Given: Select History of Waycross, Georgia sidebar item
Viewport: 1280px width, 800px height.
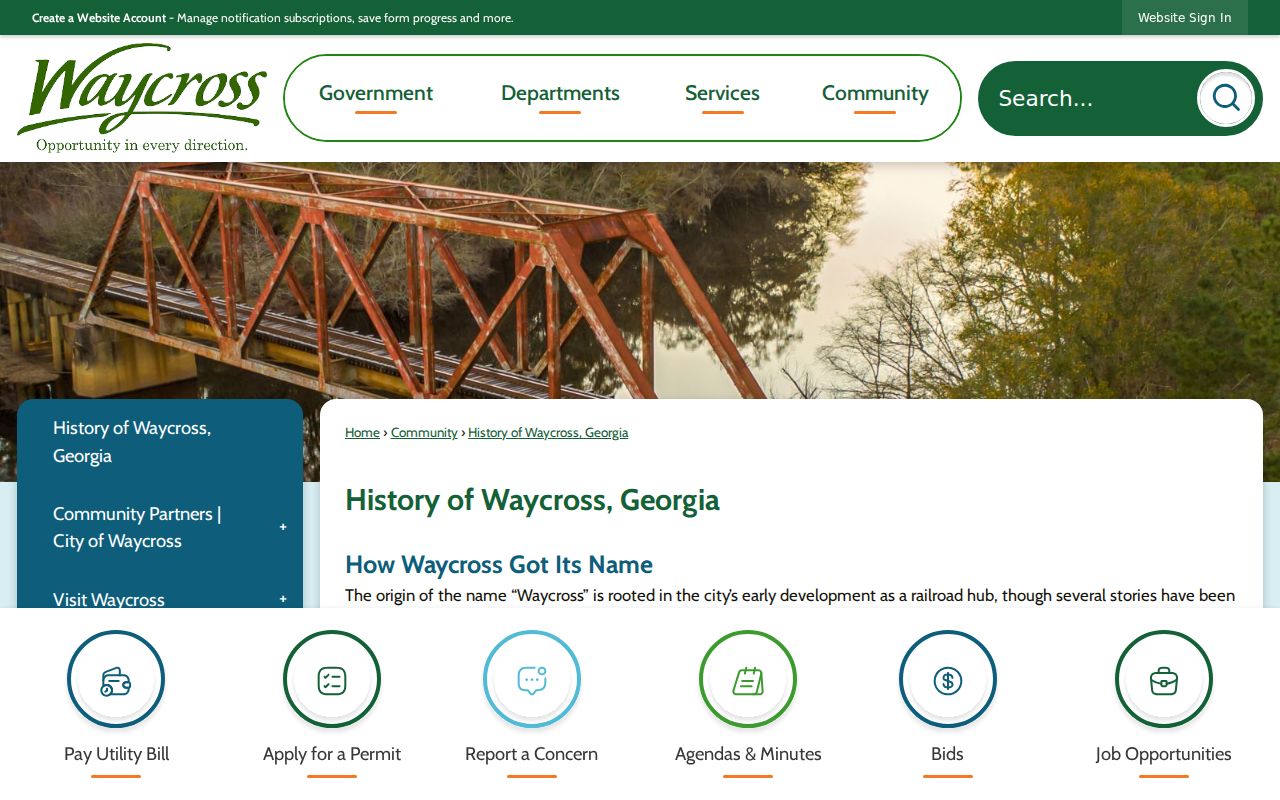Looking at the screenshot, I should tap(160, 442).
